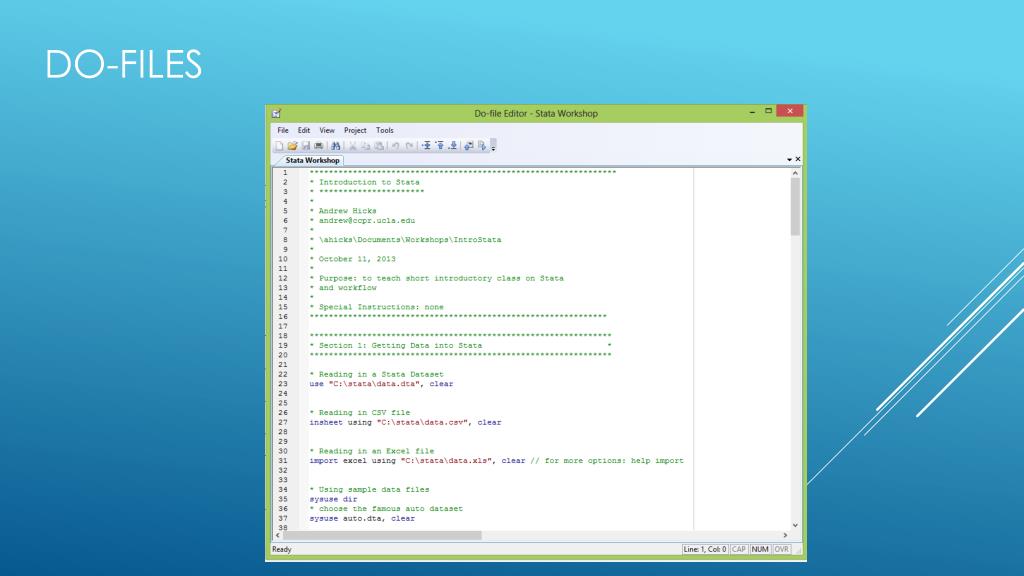Screen dimensions: 1024x576
Task: Expand the toolbar options overflow arrow
Action: coord(493,146)
